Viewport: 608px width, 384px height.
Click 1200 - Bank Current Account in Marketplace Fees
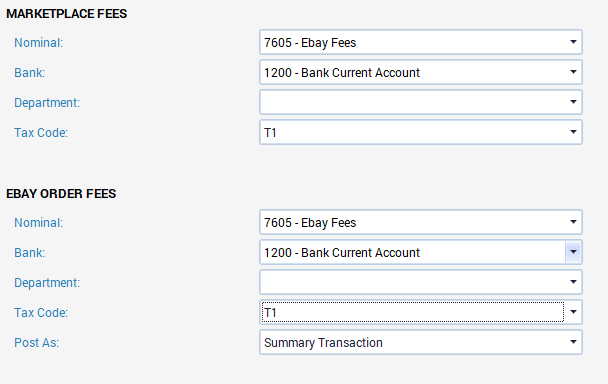click(342, 73)
